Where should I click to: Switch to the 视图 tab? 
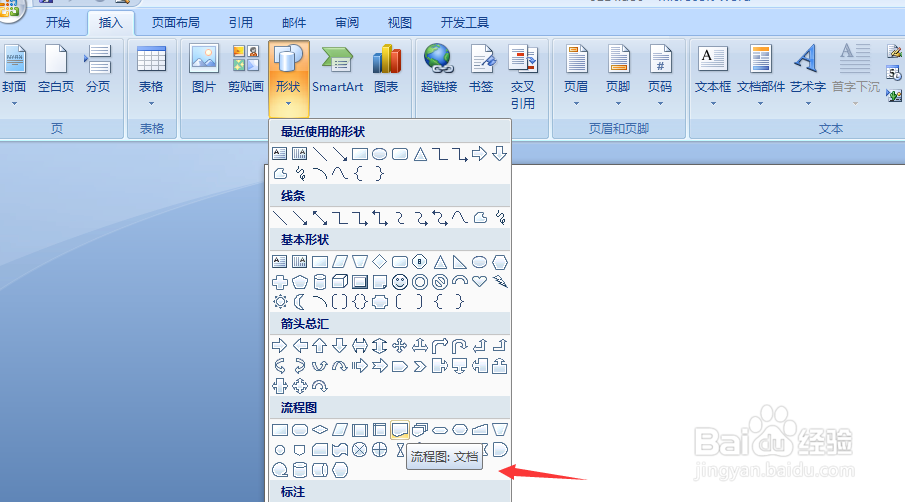click(399, 23)
